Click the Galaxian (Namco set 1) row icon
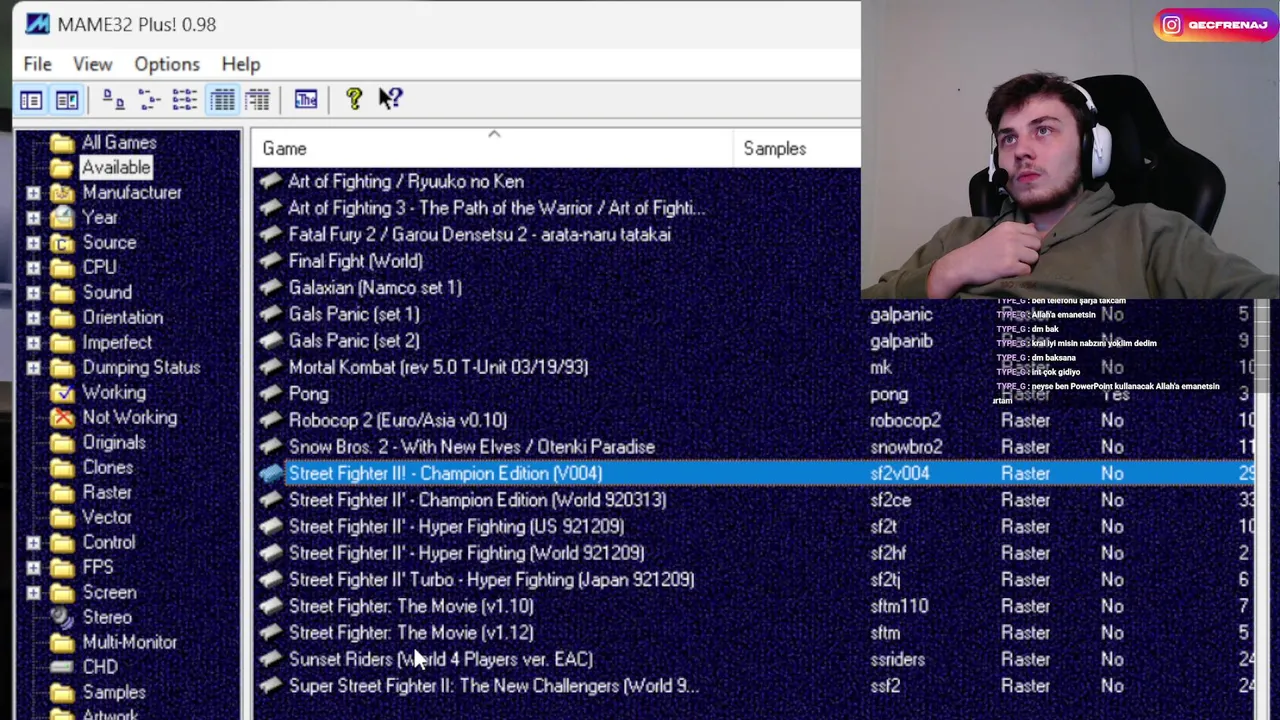 point(270,288)
